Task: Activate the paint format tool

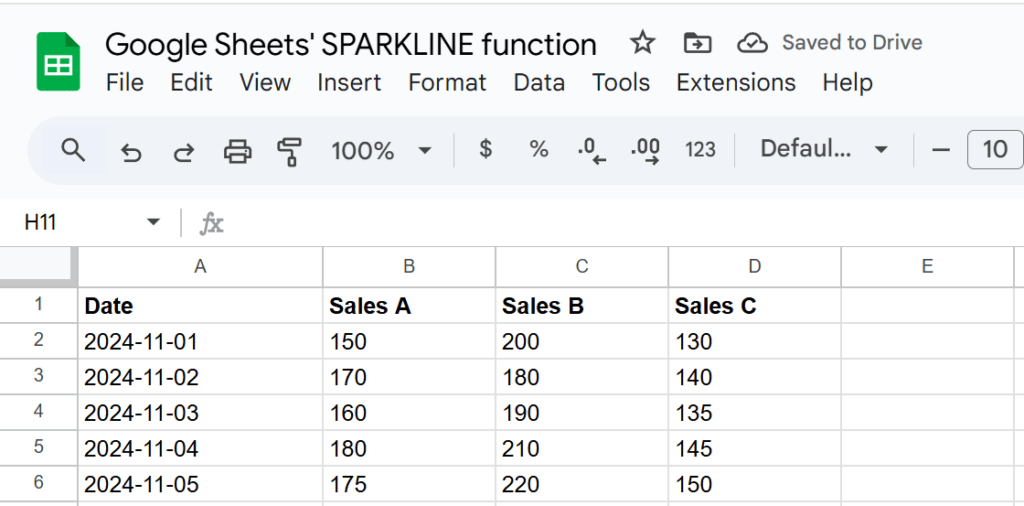Action: [x=289, y=151]
